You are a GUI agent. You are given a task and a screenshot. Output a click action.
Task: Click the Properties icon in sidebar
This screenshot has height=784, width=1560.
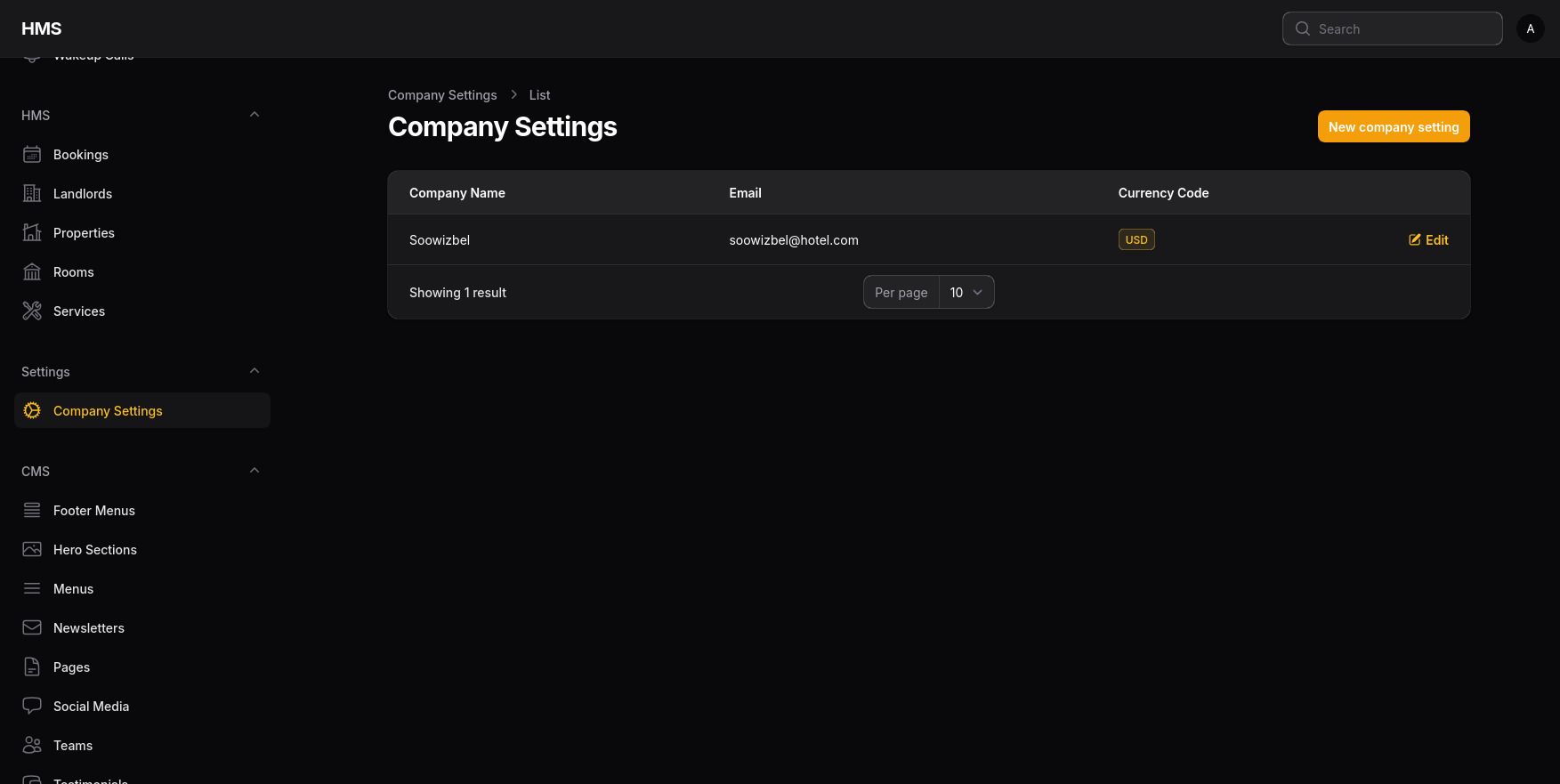point(32,233)
